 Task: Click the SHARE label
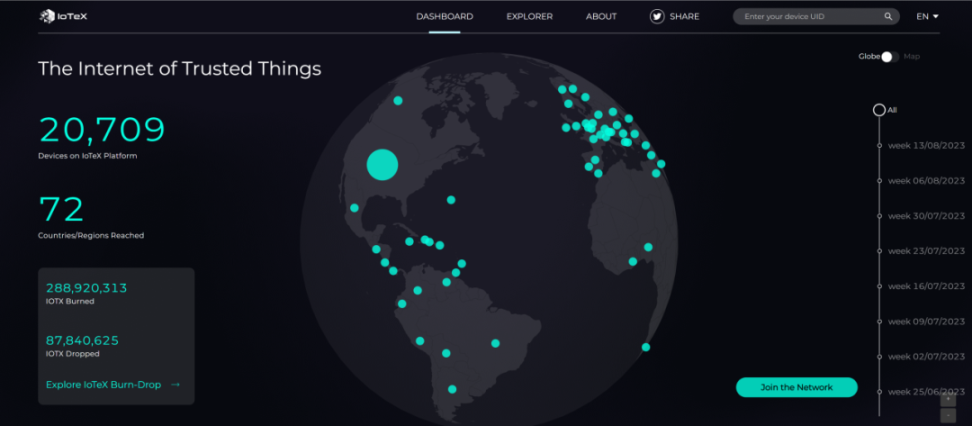pos(684,17)
